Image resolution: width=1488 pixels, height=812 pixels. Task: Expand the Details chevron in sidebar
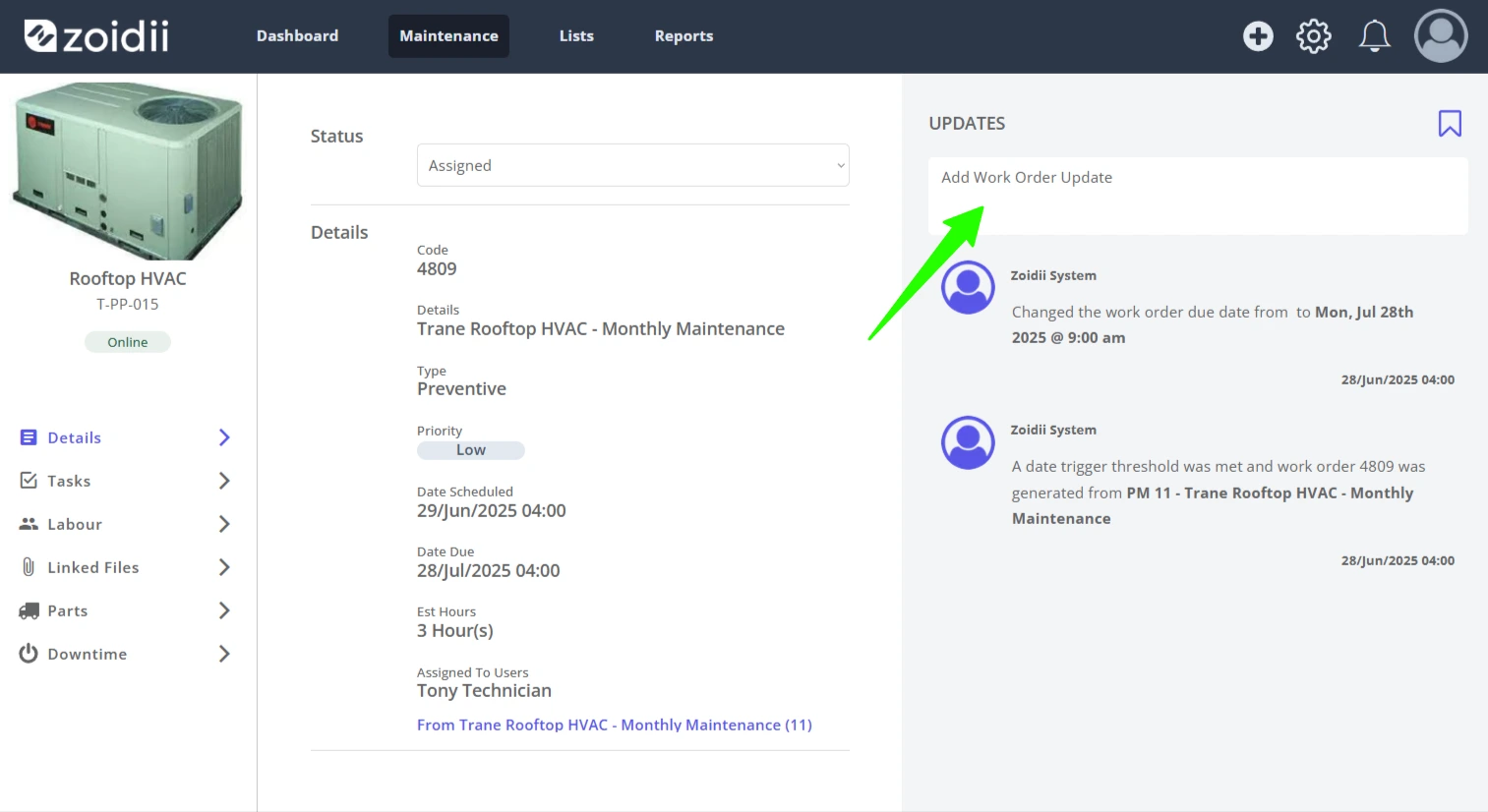[x=224, y=437]
